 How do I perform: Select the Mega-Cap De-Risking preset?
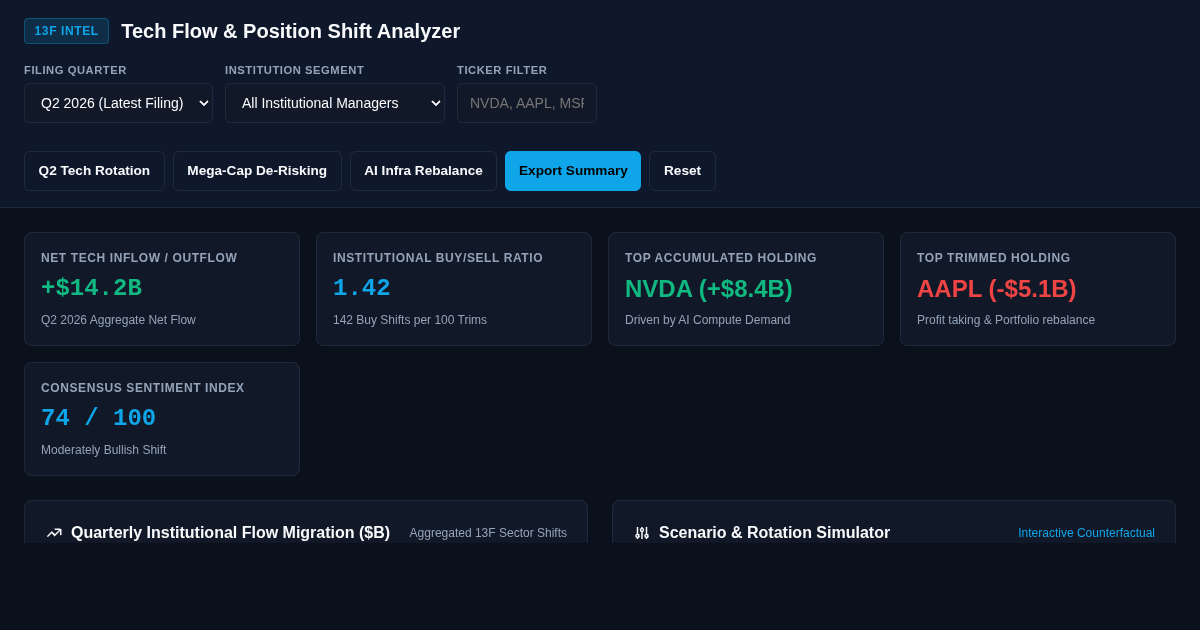pos(257,171)
